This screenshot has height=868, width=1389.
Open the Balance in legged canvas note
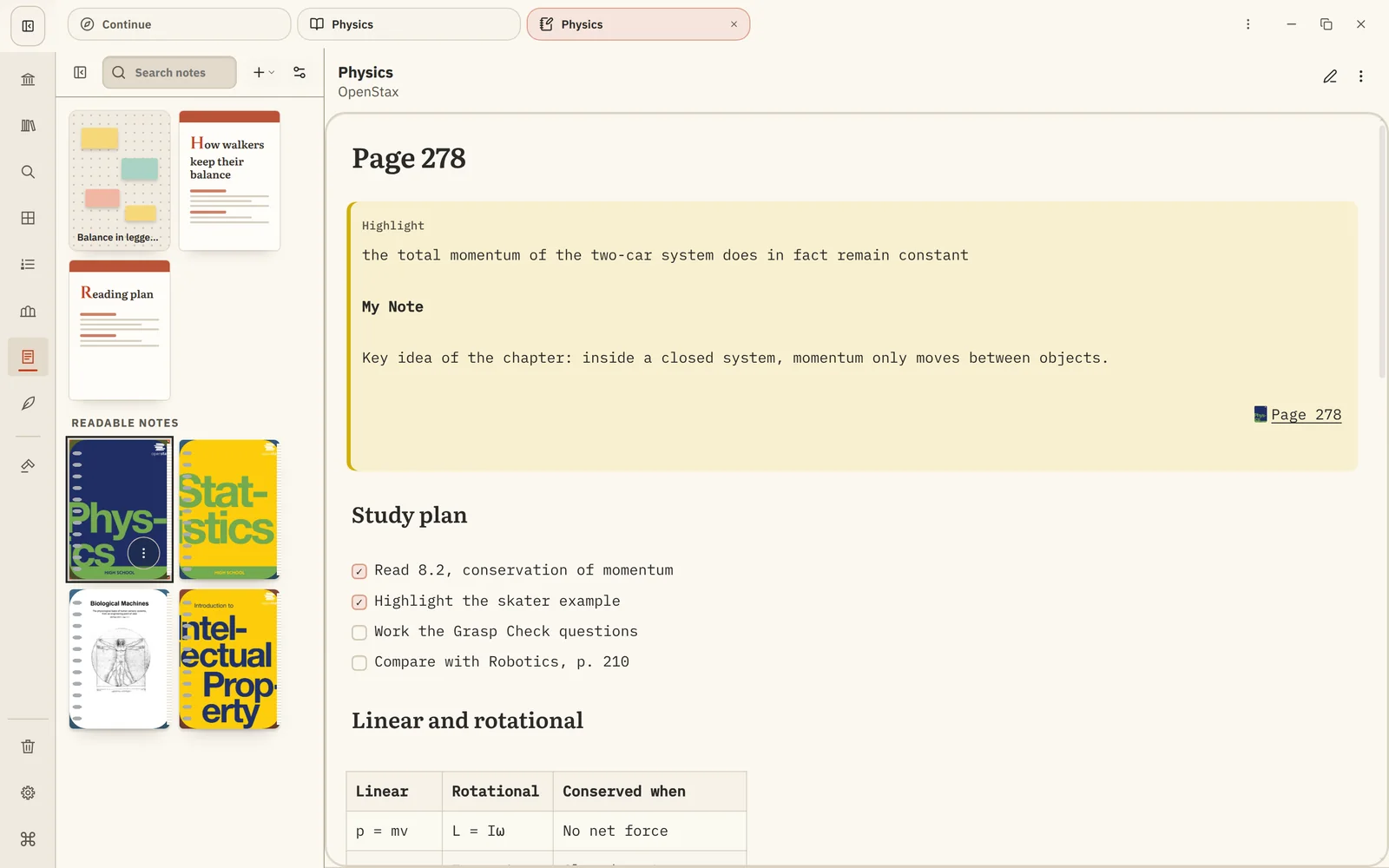(120, 181)
